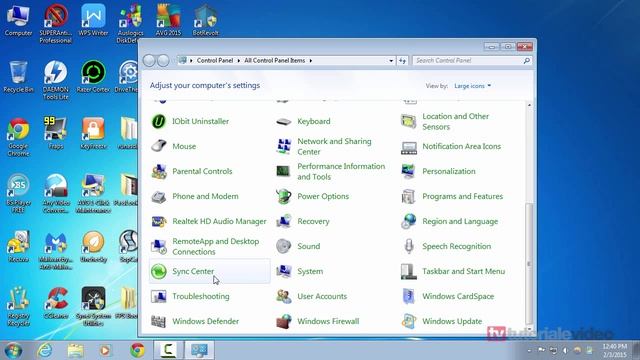Open the Windows Start button
Image resolution: width=640 pixels, height=360 pixels.
coord(13,351)
